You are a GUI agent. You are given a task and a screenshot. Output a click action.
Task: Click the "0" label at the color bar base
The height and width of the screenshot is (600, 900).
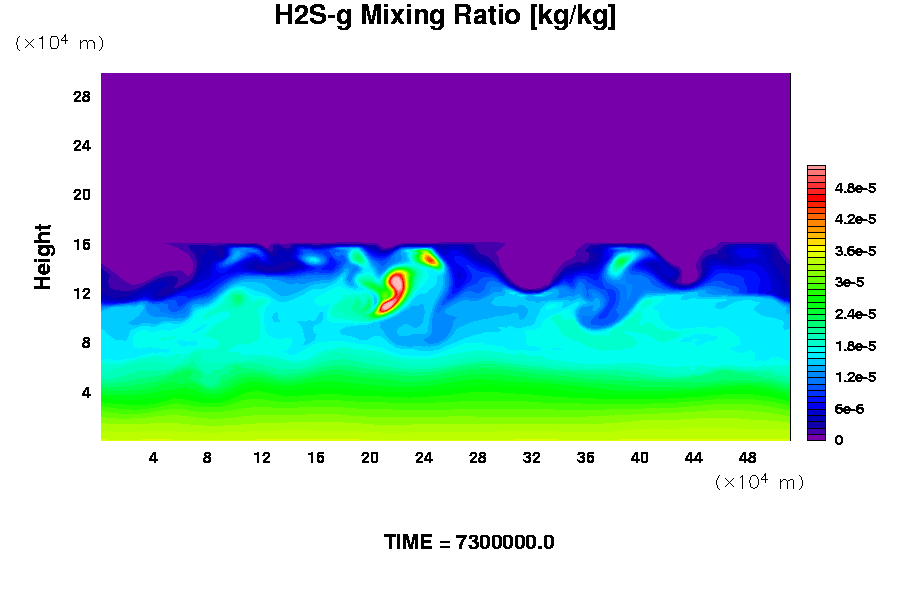[838, 440]
